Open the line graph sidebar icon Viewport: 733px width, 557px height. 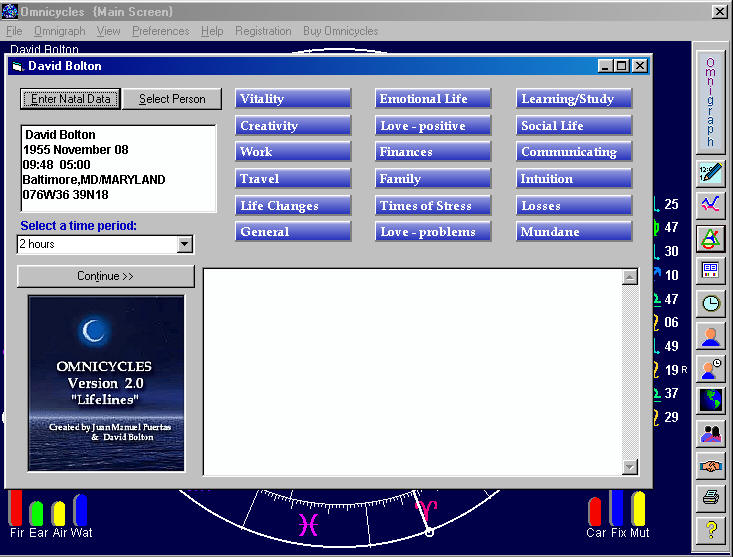(x=711, y=205)
